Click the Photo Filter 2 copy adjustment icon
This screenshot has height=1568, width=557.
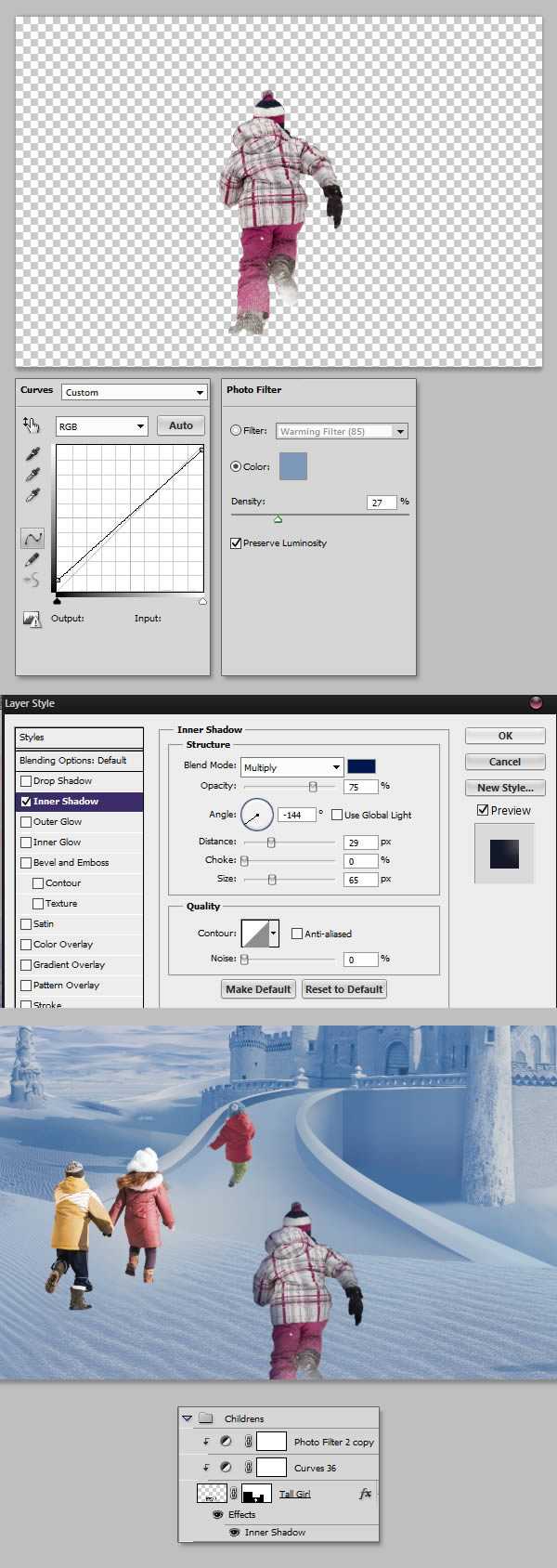pos(226,1443)
